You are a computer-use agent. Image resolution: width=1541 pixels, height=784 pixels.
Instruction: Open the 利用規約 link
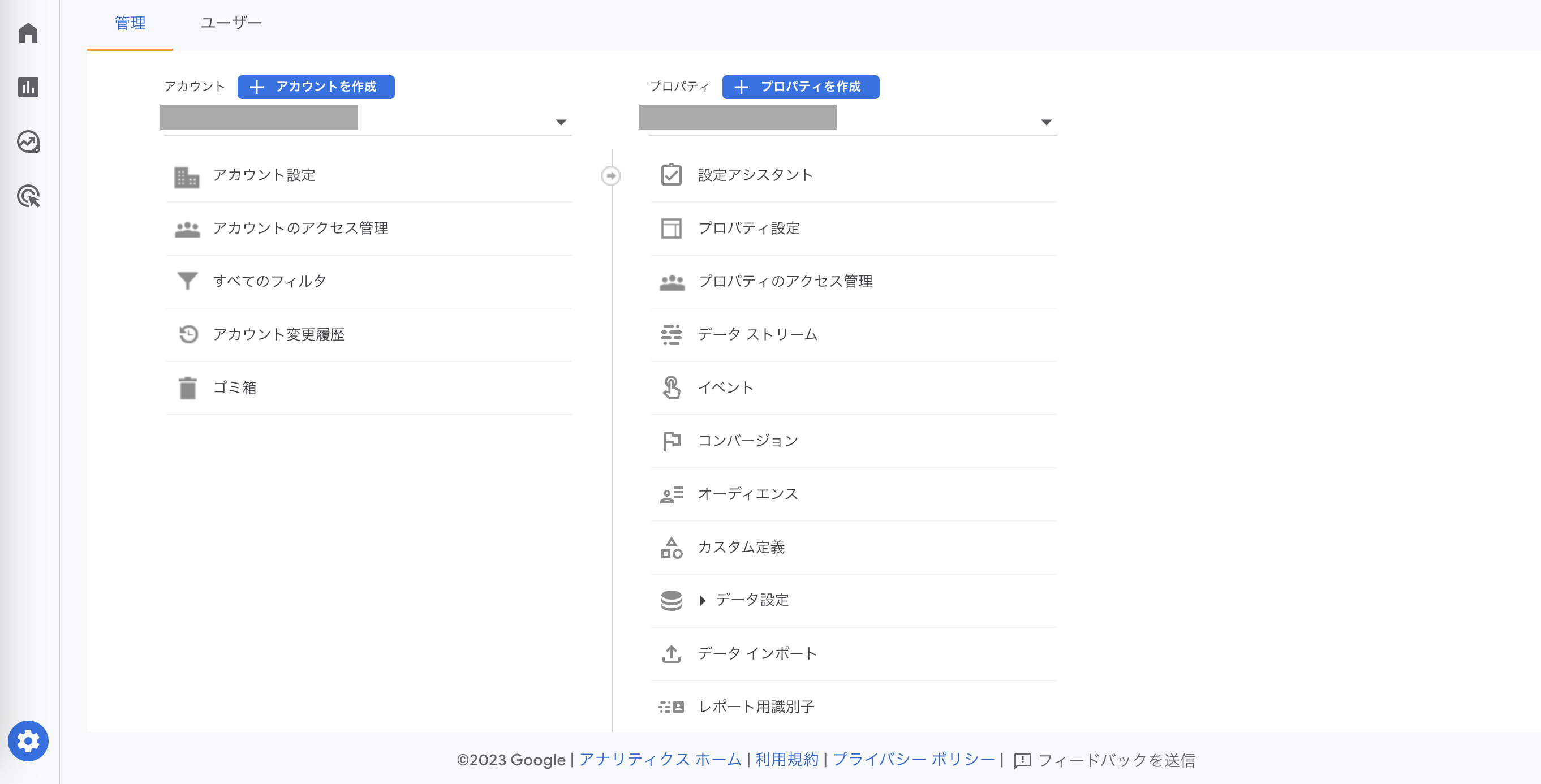787,760
